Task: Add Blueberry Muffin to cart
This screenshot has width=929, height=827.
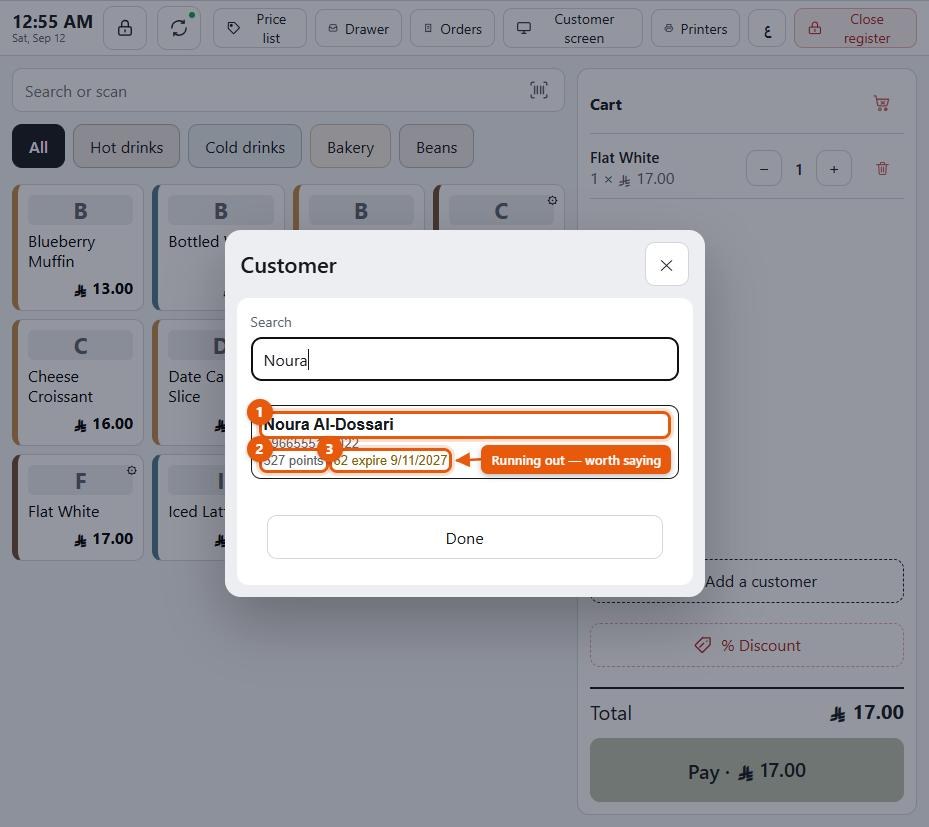Action: pos(78,248)
